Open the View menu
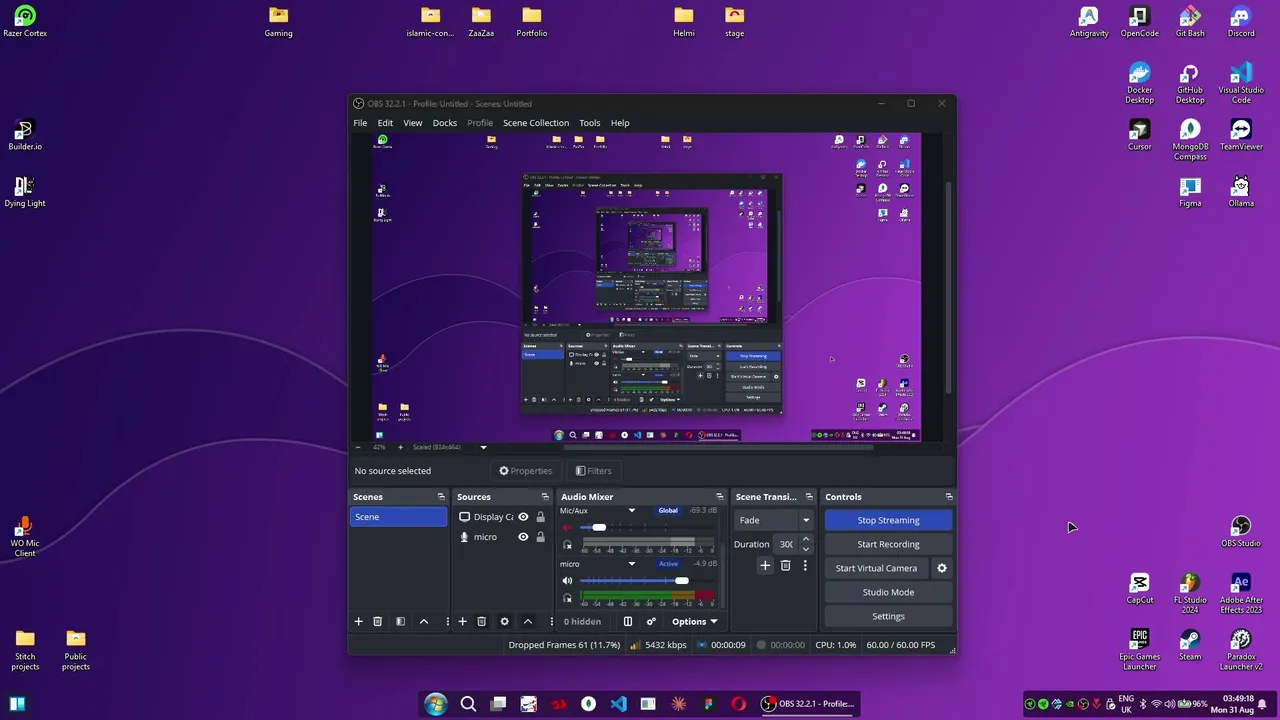 tap(412, 123)
